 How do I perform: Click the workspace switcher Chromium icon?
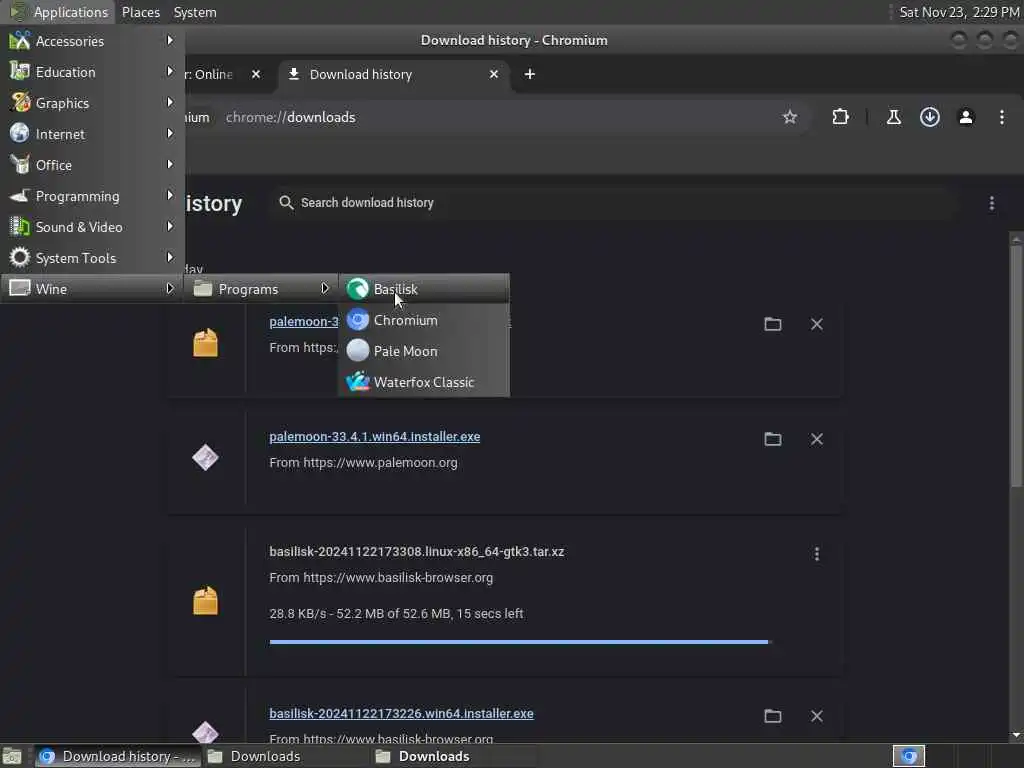(x=908, y=756)
